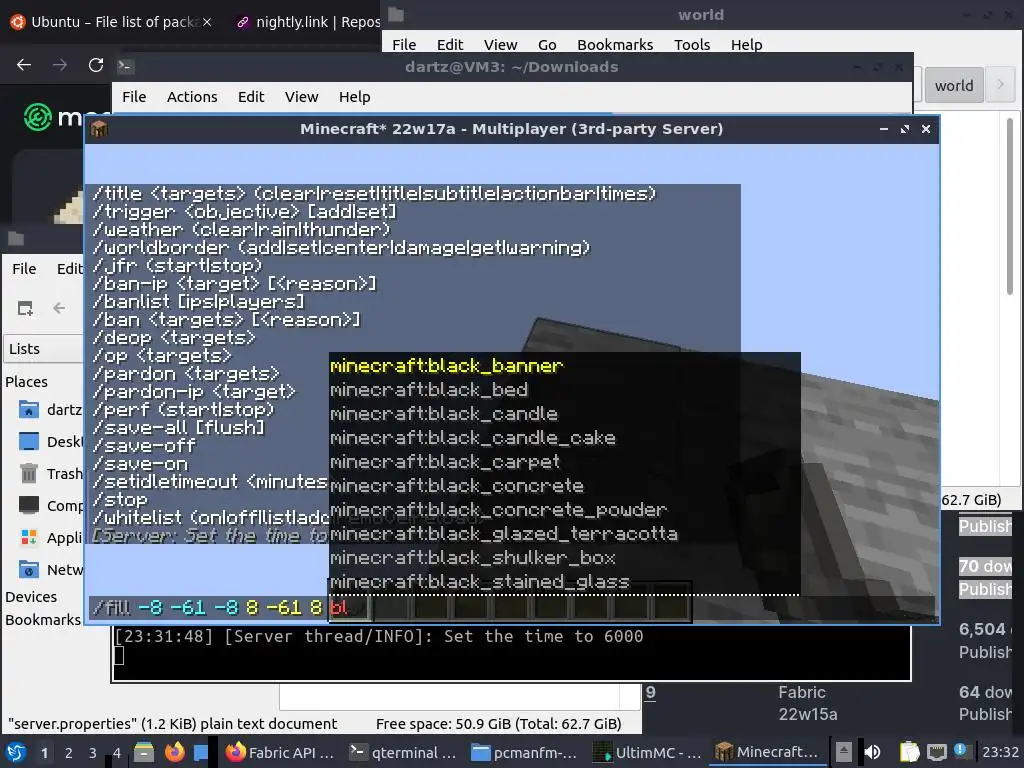
Task: Open Edit menu in world file manager
Action: (x=450, y=44)
